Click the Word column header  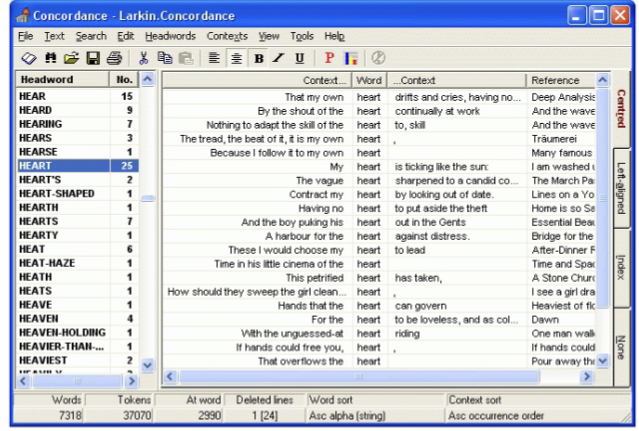(369, 80)
